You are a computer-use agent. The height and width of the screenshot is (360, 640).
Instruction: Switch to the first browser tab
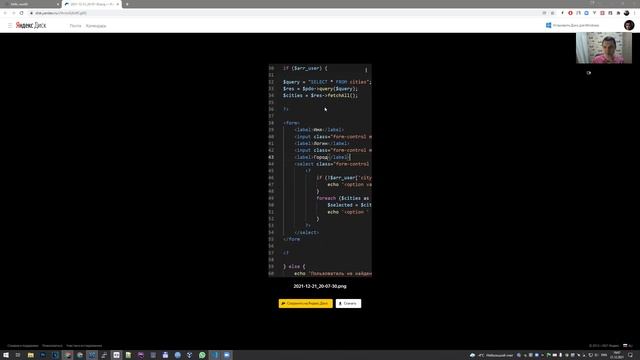coord(31,4)
